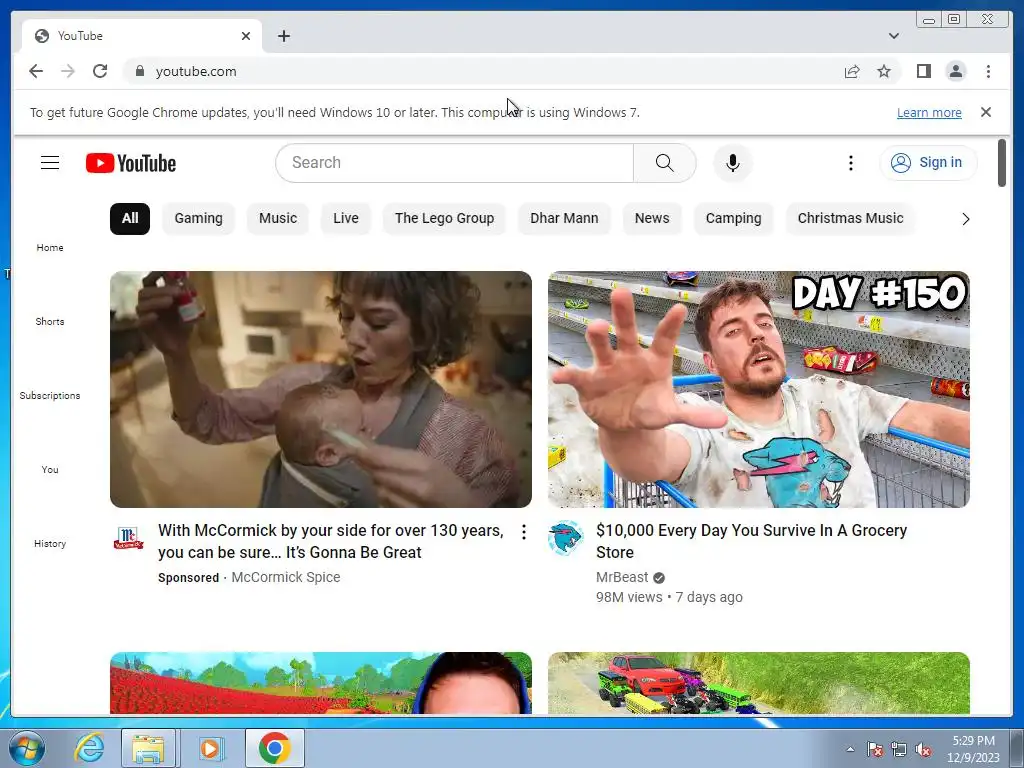Launch Internet Explorer from taskbar
The height and width of the screenshot is (768, 1024).
tap(89, 748)
